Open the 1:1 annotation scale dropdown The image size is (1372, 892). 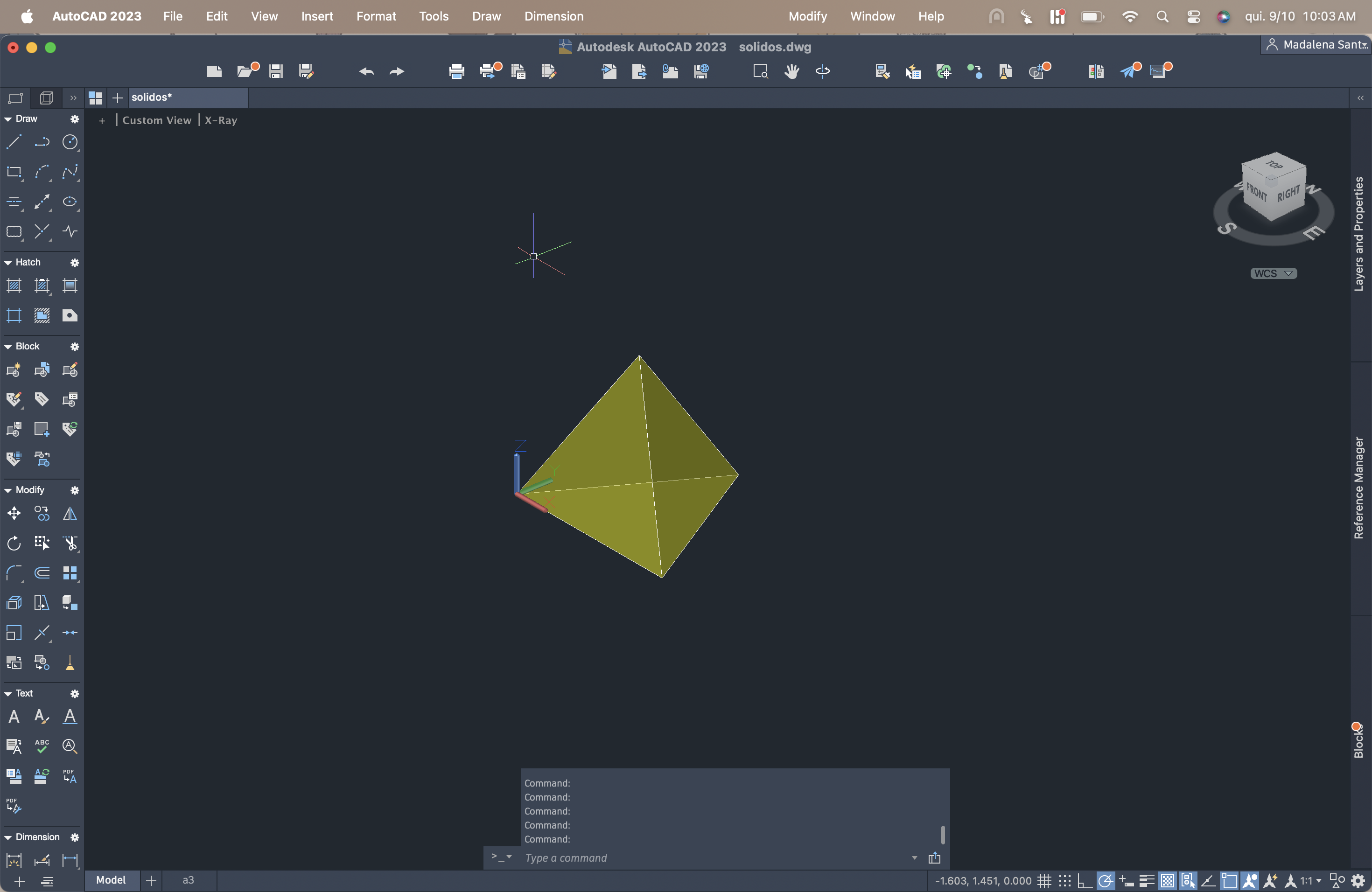coord(1310,880)
